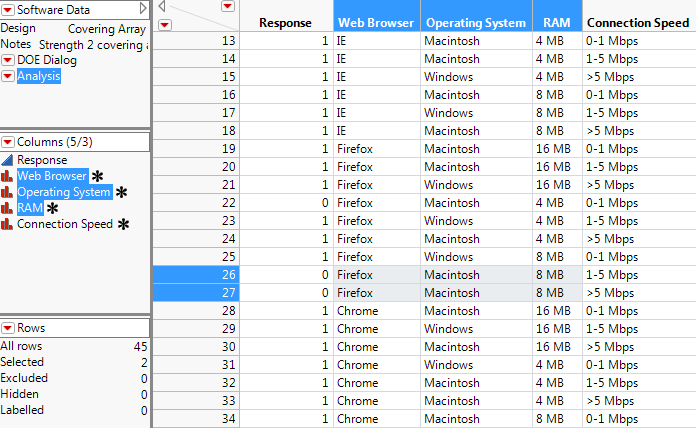Open the Columns panel red triangle menu
696x428 pixels.
coord(8,142)
